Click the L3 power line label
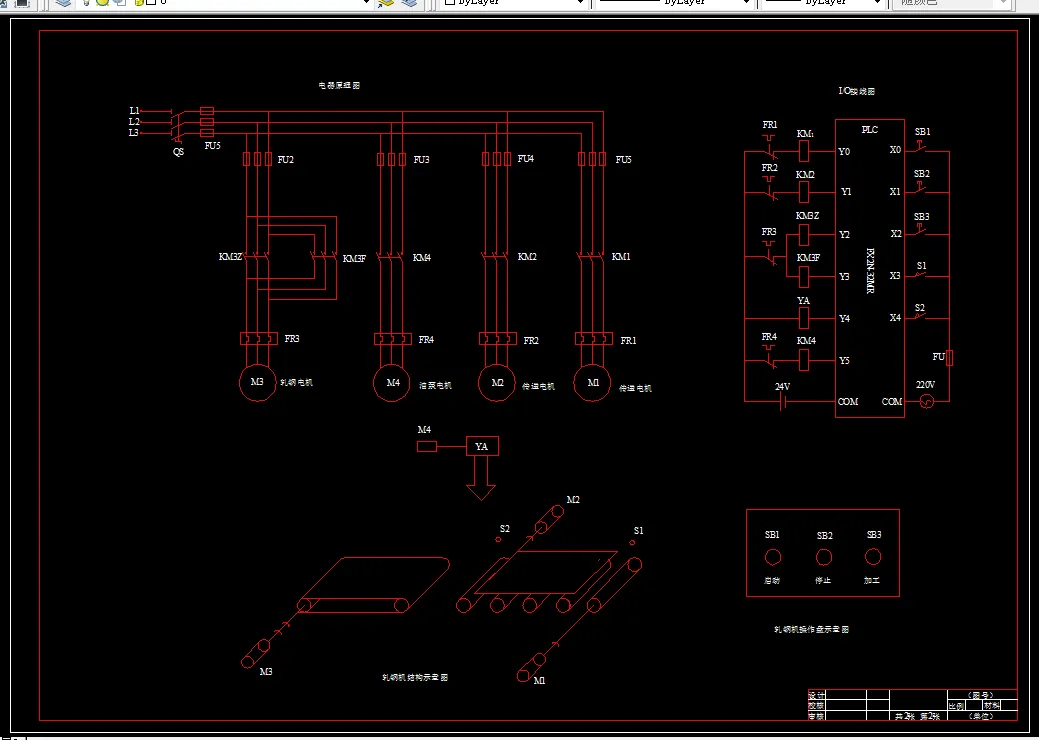Screen dimensions: 1039x740 (134, 132)
